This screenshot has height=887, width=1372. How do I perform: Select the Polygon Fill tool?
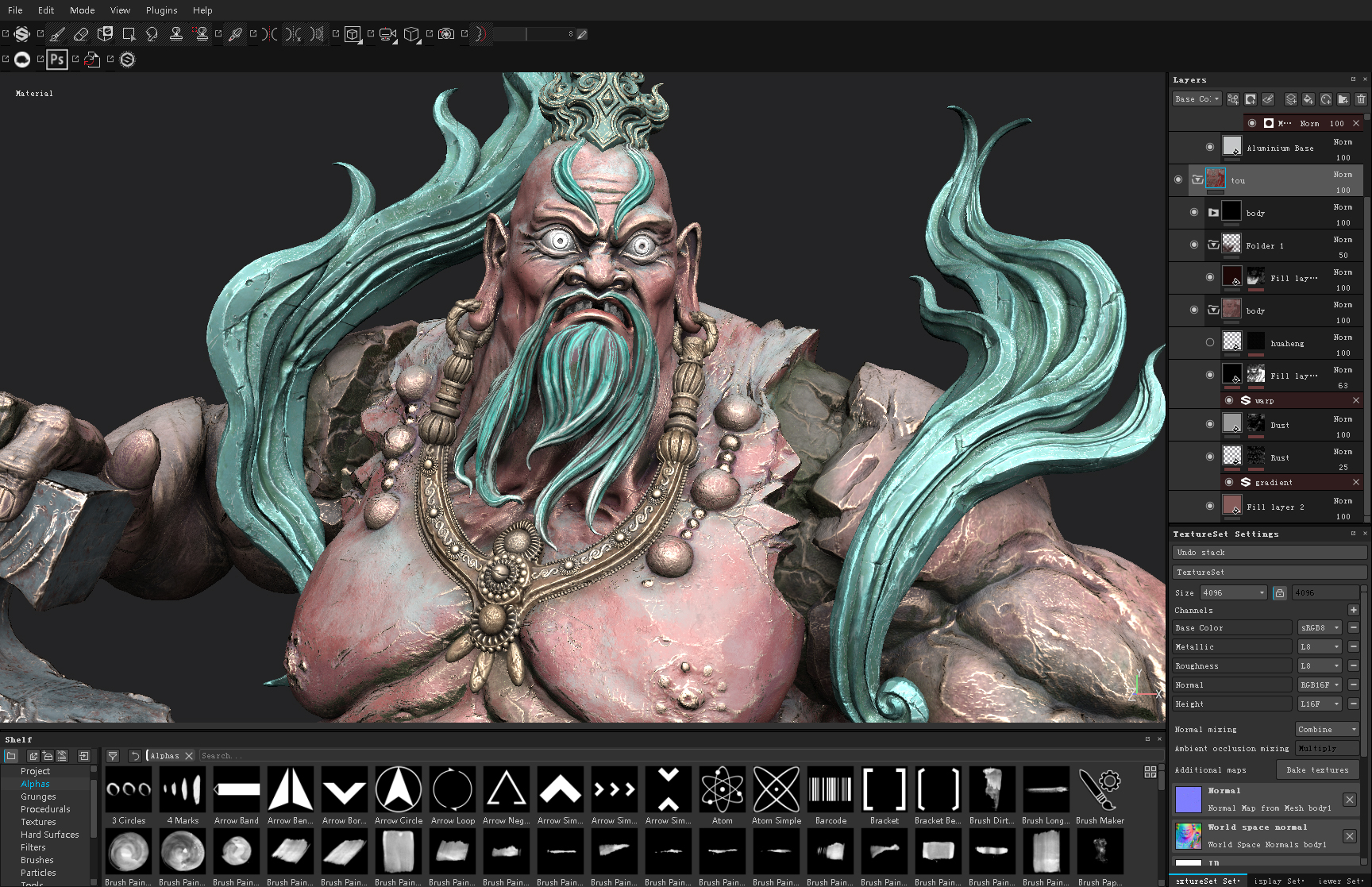tap(129, 34)
